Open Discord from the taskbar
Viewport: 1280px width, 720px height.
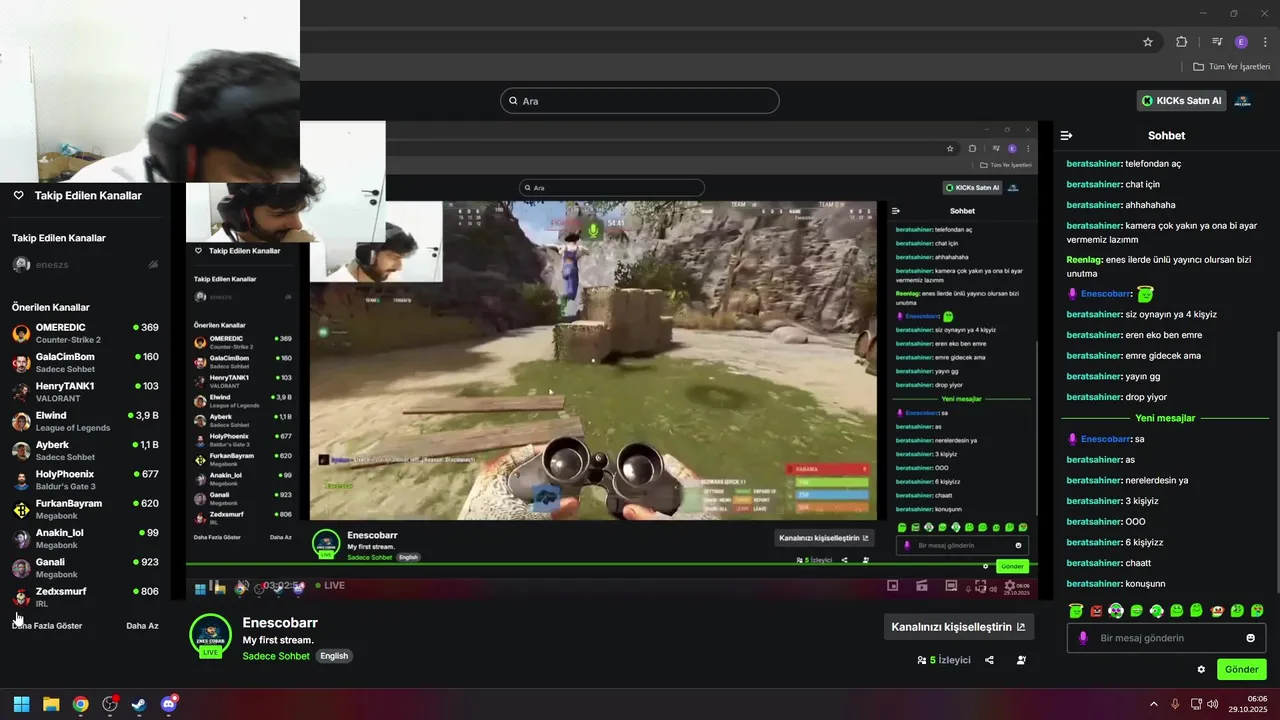(169, 704)
